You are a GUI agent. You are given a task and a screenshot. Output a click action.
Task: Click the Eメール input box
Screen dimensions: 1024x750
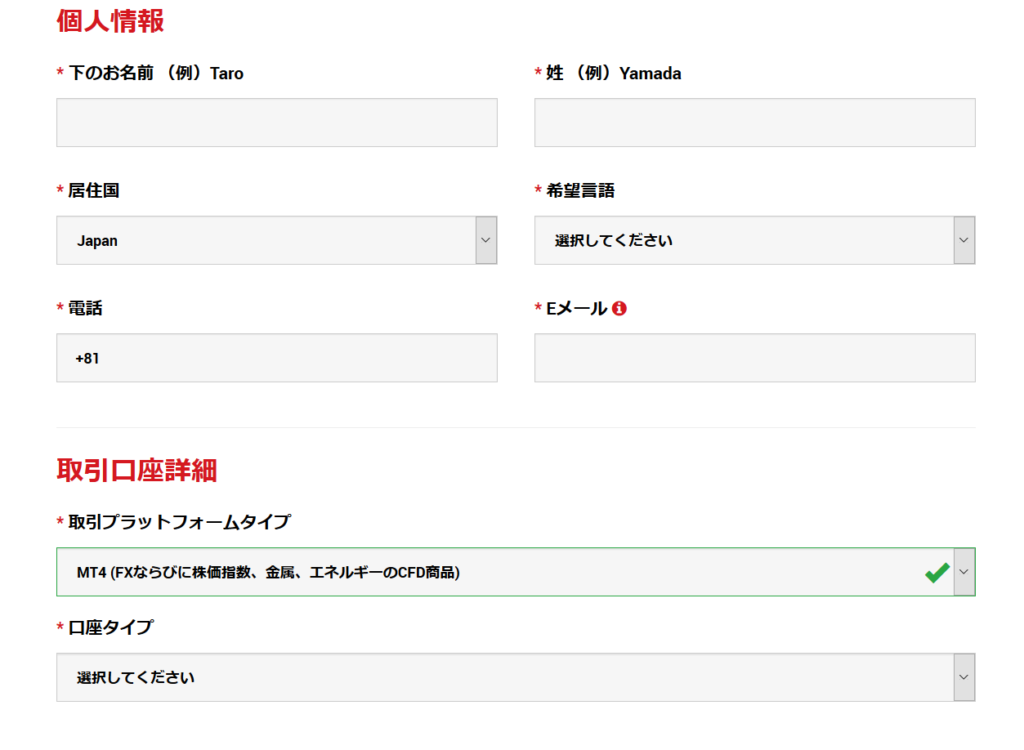pyautogui.click(x=754, y=358)
